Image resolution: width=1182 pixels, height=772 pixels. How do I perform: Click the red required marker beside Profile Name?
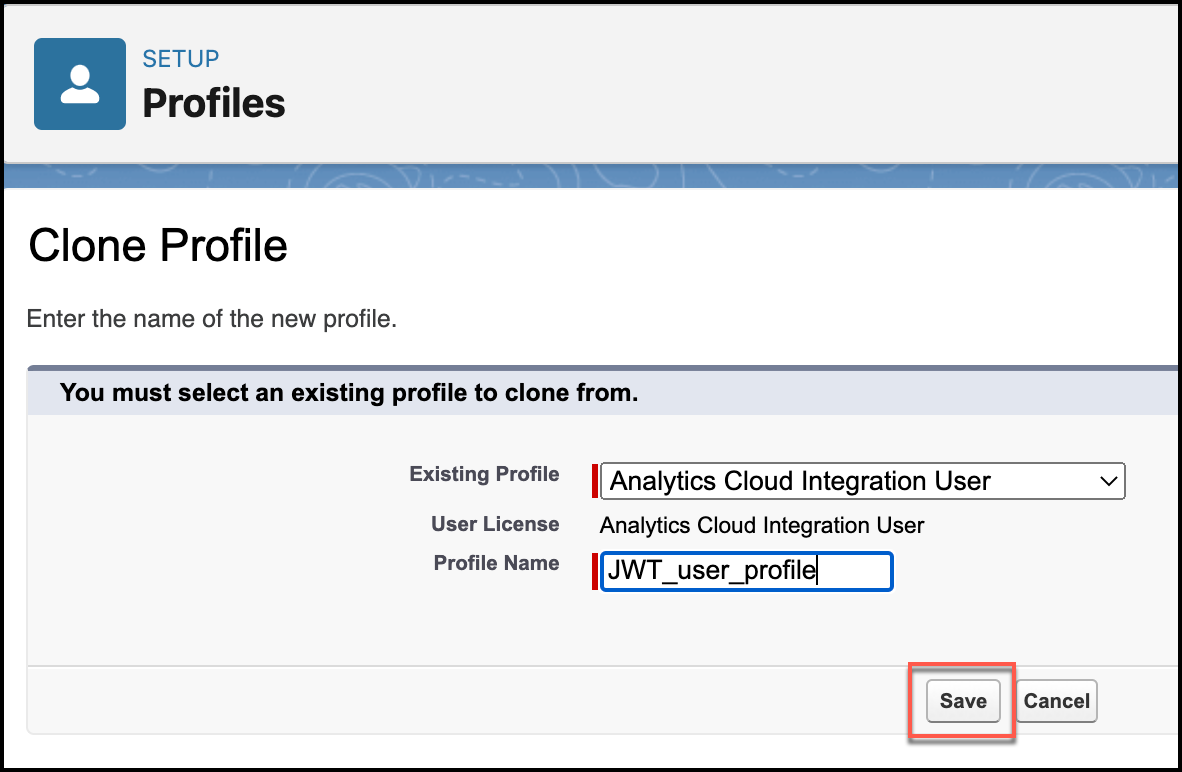[595, 572]
